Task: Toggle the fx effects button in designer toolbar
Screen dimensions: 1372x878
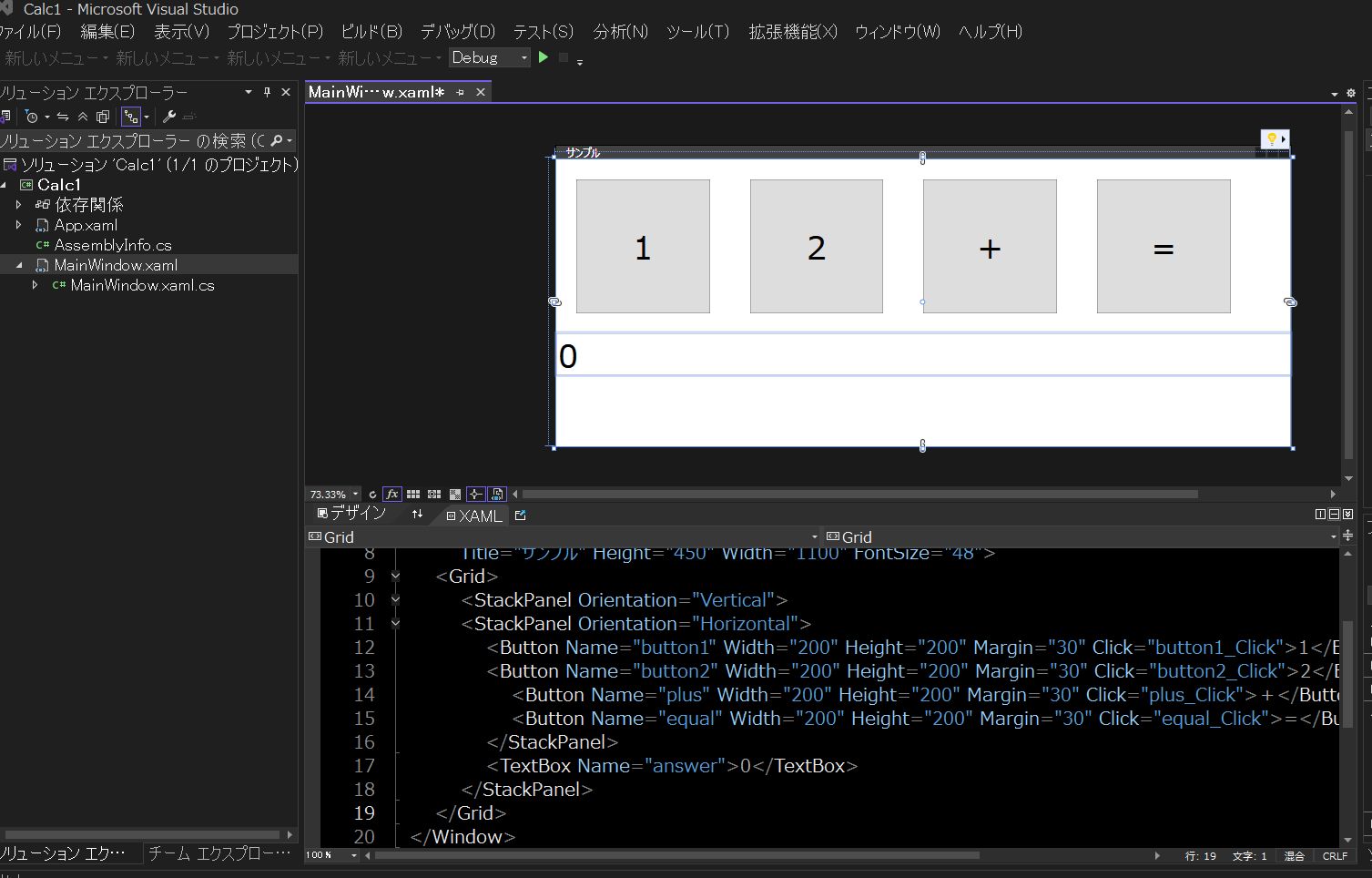Action: pos(392,495)
